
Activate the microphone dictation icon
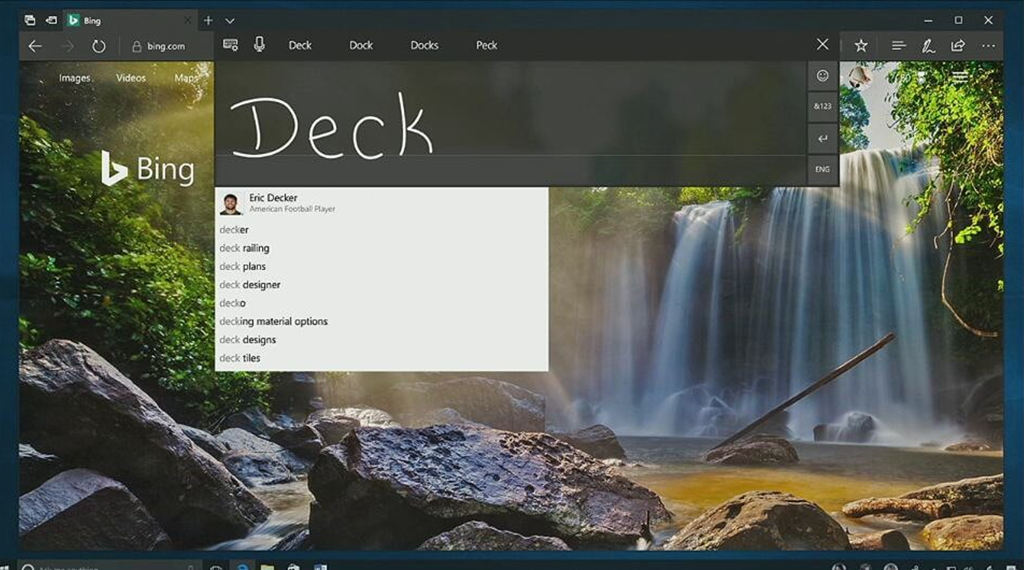(x=259, y=45)
